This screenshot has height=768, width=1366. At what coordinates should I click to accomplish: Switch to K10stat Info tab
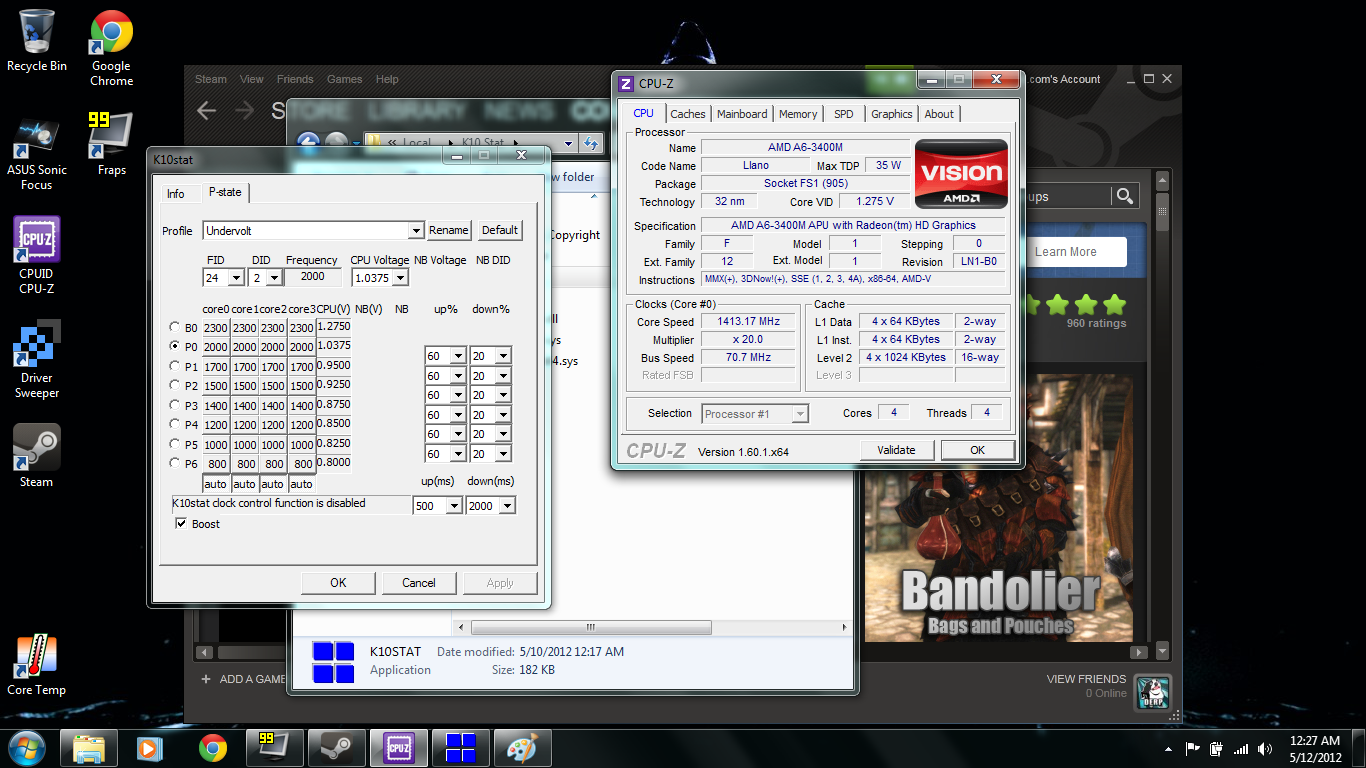point(176,194)
